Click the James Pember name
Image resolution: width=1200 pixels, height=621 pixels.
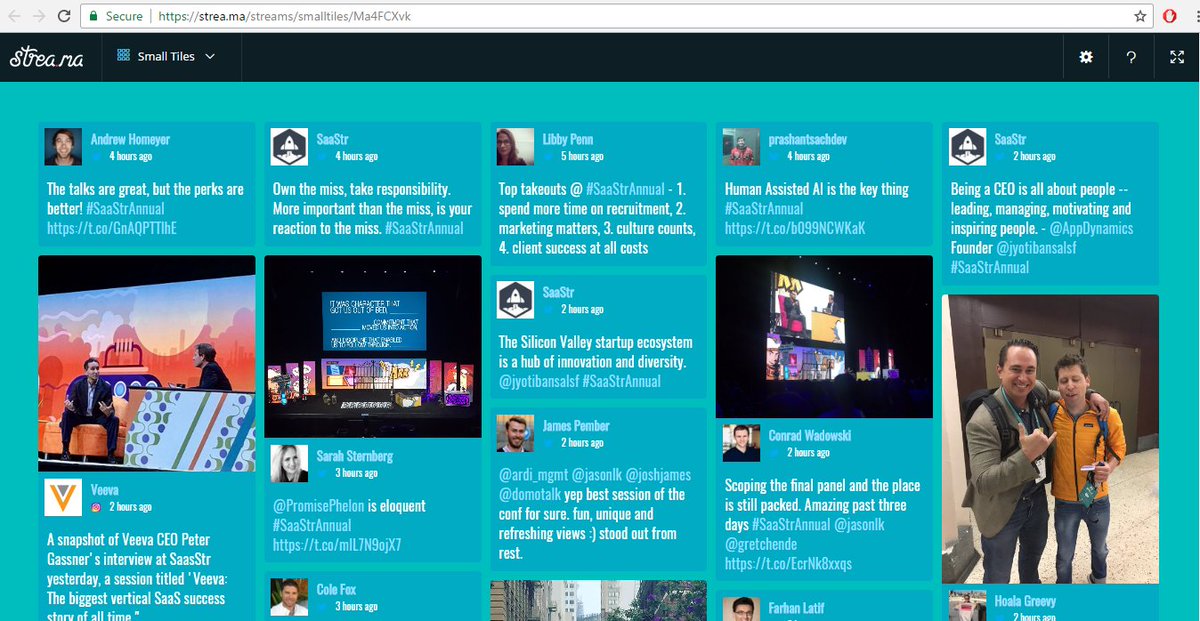576,426
